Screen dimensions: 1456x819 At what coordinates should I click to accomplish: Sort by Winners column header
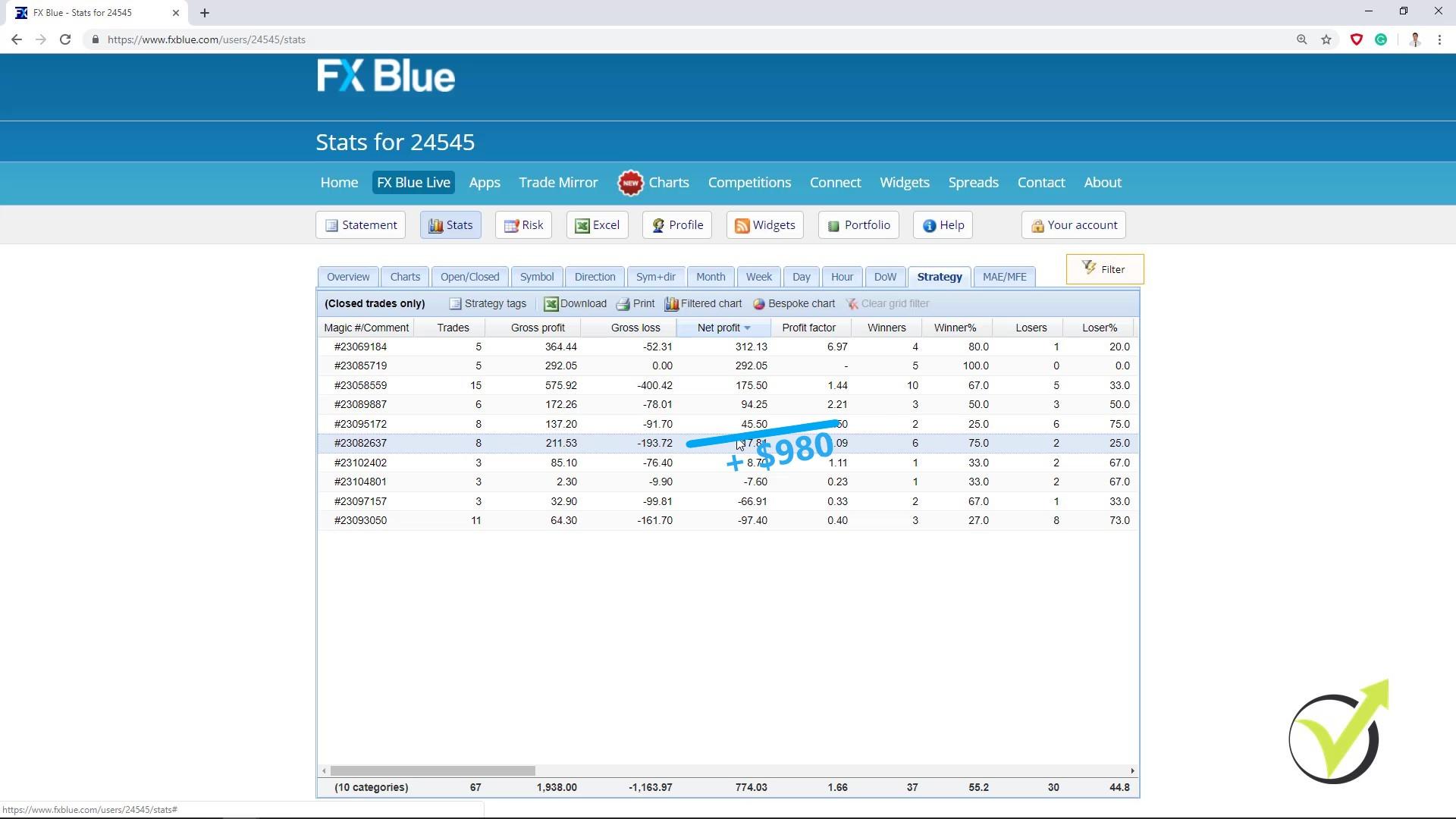(886, 328)
